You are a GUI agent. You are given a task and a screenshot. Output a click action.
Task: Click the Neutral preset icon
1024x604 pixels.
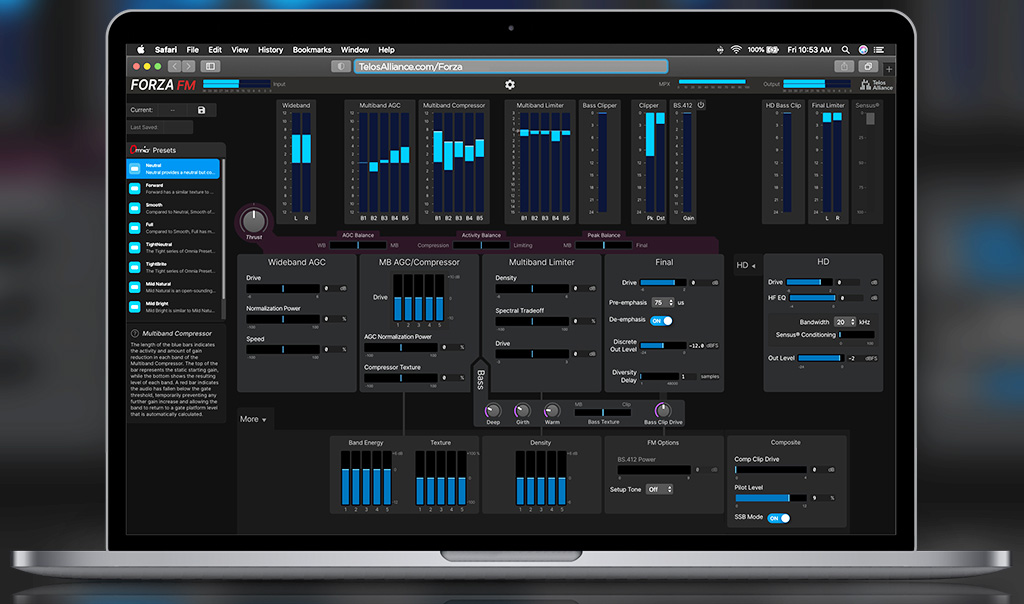[135, 169]
